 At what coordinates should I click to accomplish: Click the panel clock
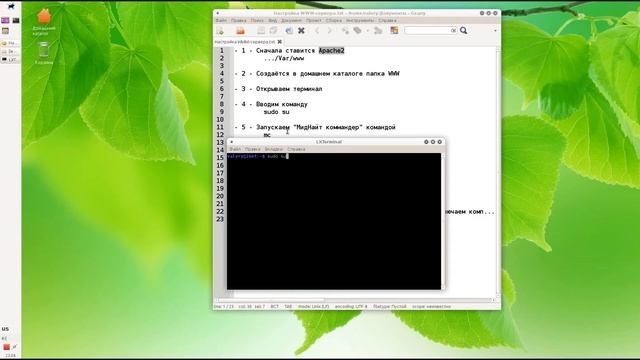click(x=10, y=356)
